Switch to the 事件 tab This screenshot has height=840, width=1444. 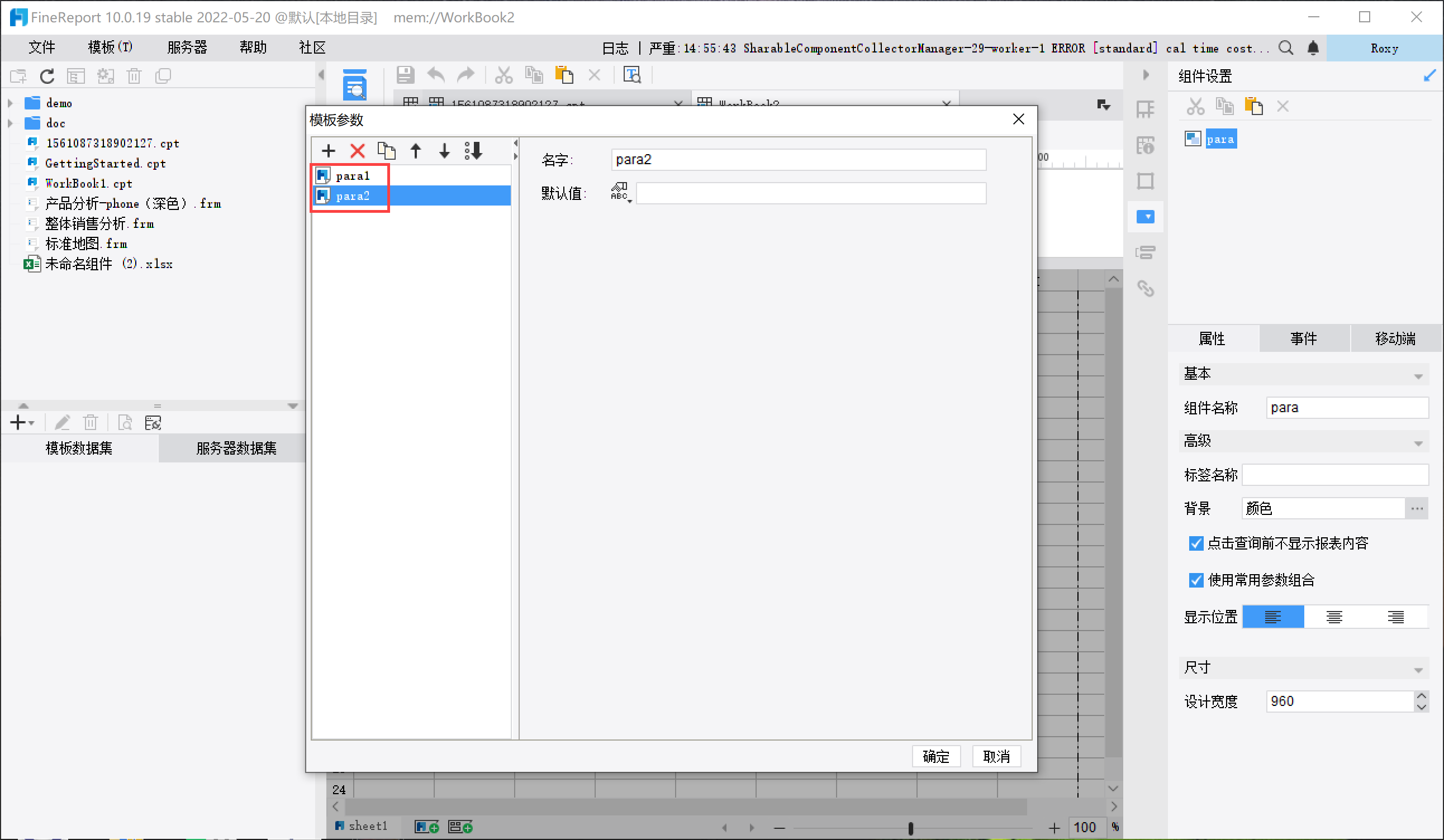coord(1304,338)
